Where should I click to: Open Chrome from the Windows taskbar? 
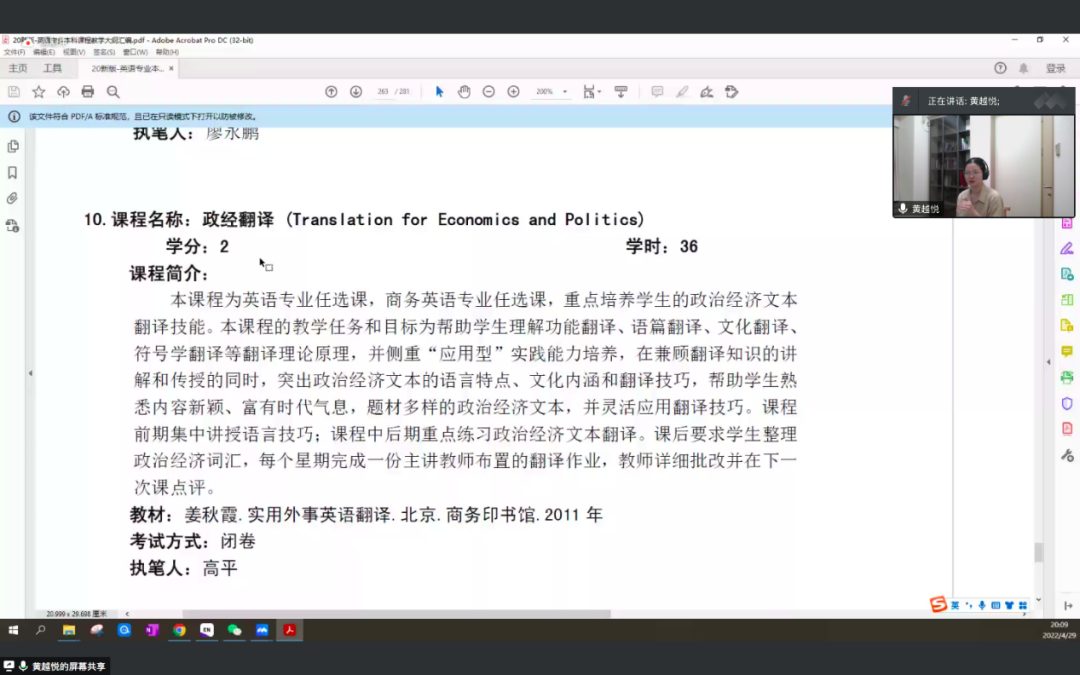pyautogui.click(x=179, y=630)
